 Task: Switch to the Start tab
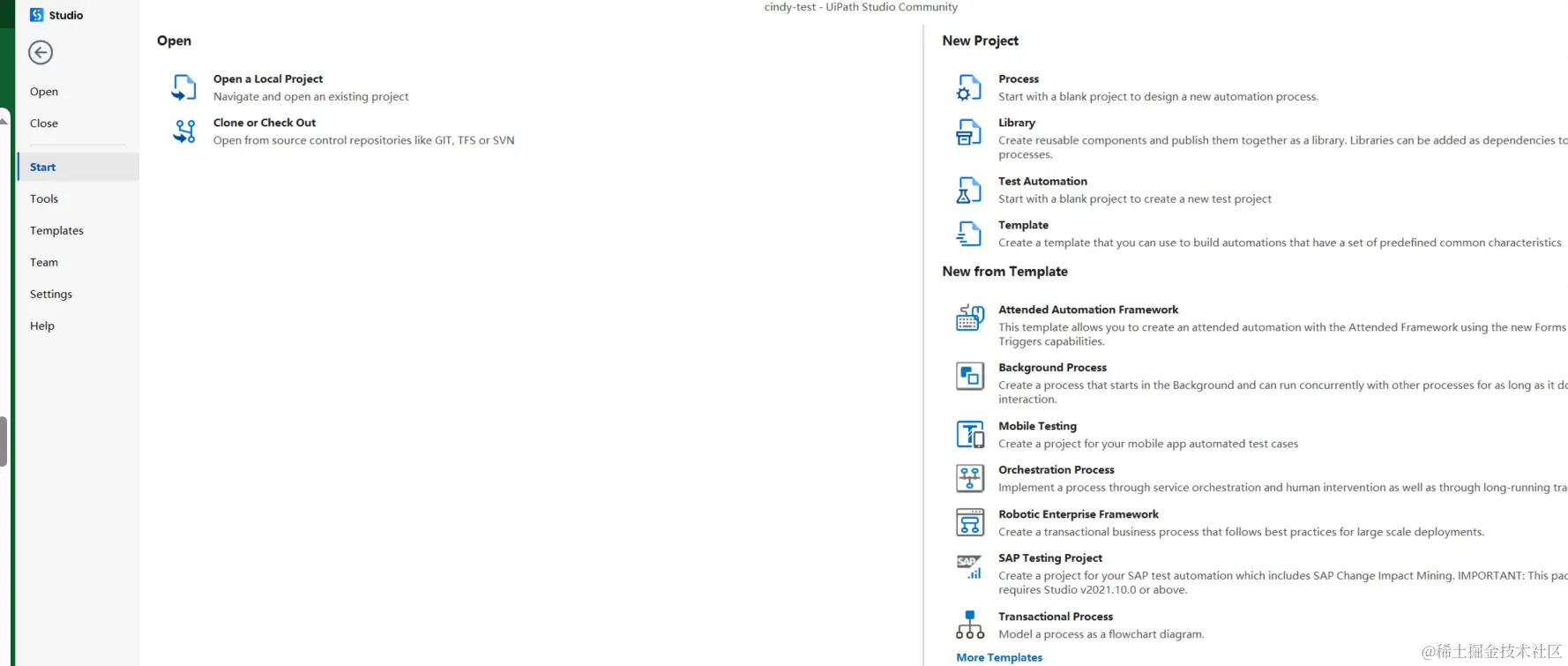coord(78,167)
